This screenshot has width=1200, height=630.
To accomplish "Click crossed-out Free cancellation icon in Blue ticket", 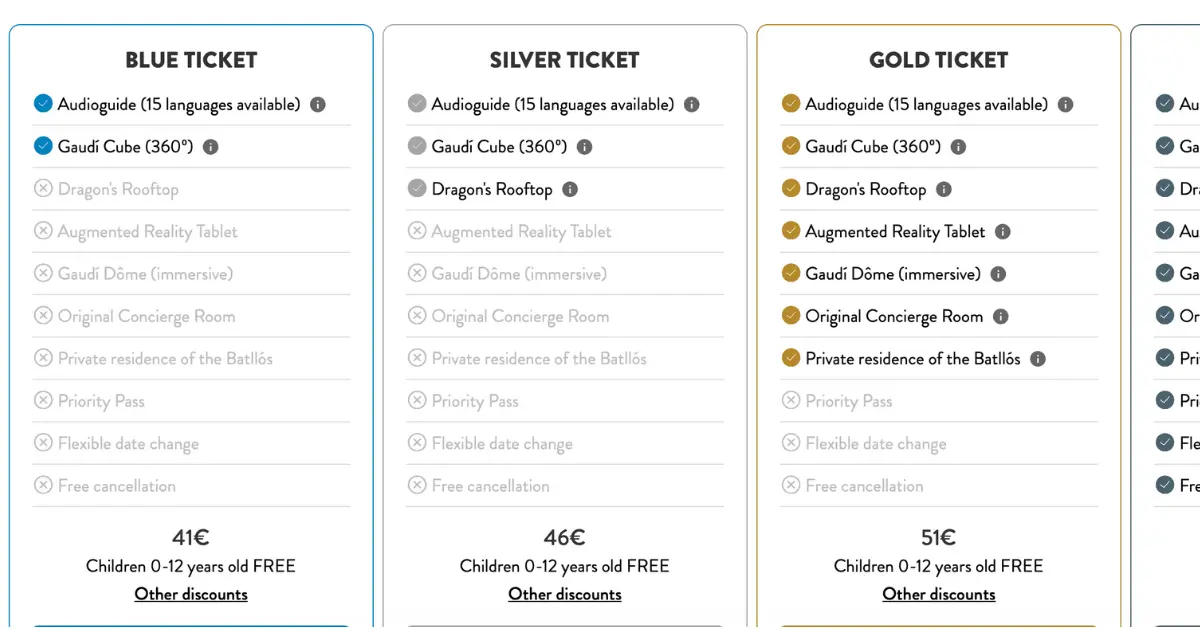I will [x=43, y=485].
